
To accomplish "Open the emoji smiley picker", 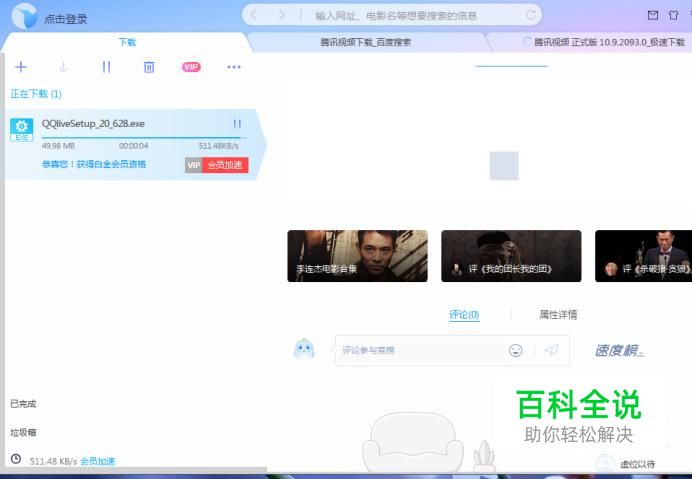I will point(515,351).
